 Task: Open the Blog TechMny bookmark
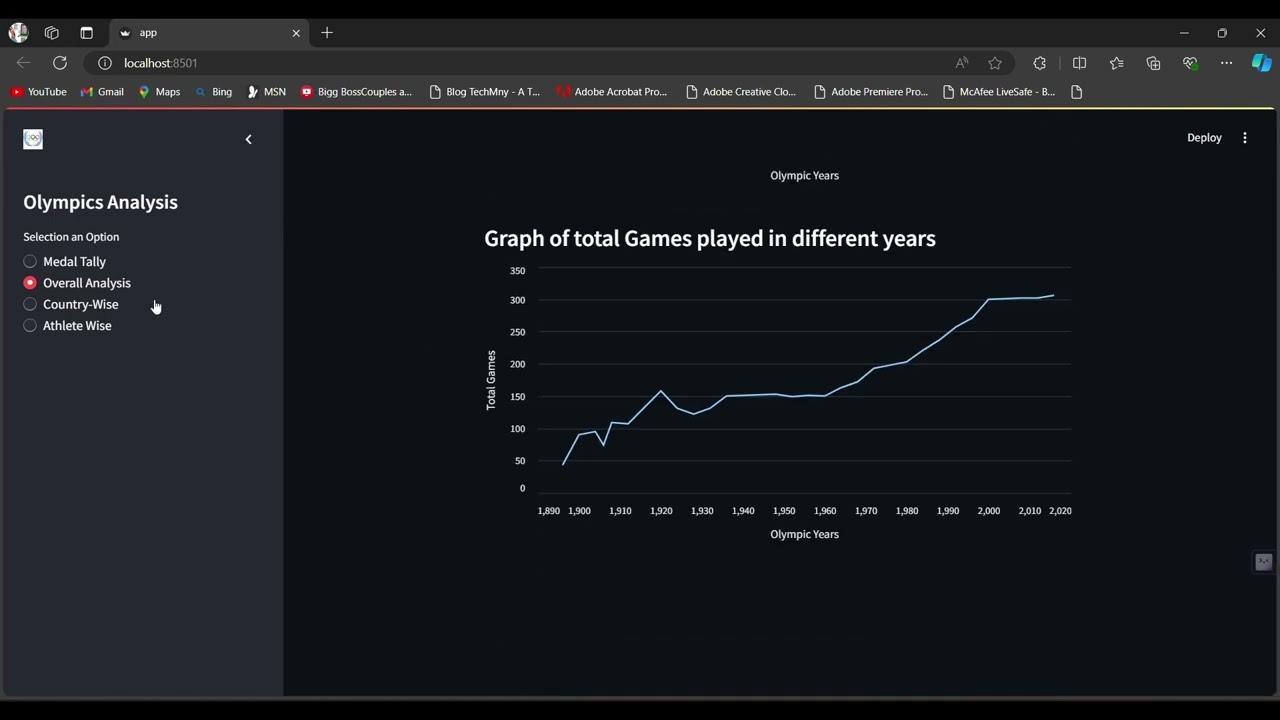[x=484, y=92]
